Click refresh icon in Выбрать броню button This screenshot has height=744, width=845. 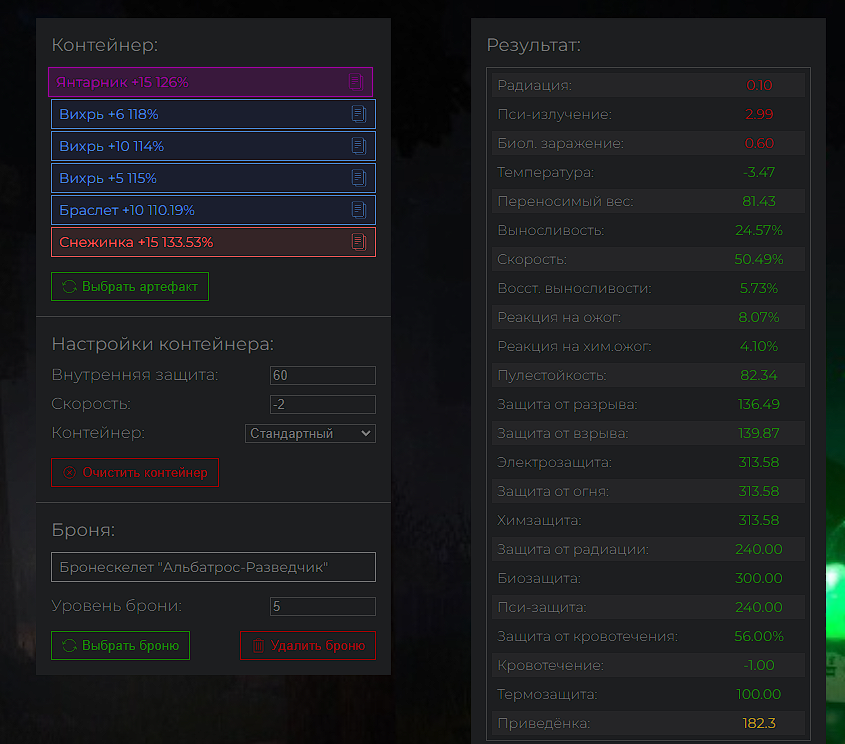tap(69, 645)
